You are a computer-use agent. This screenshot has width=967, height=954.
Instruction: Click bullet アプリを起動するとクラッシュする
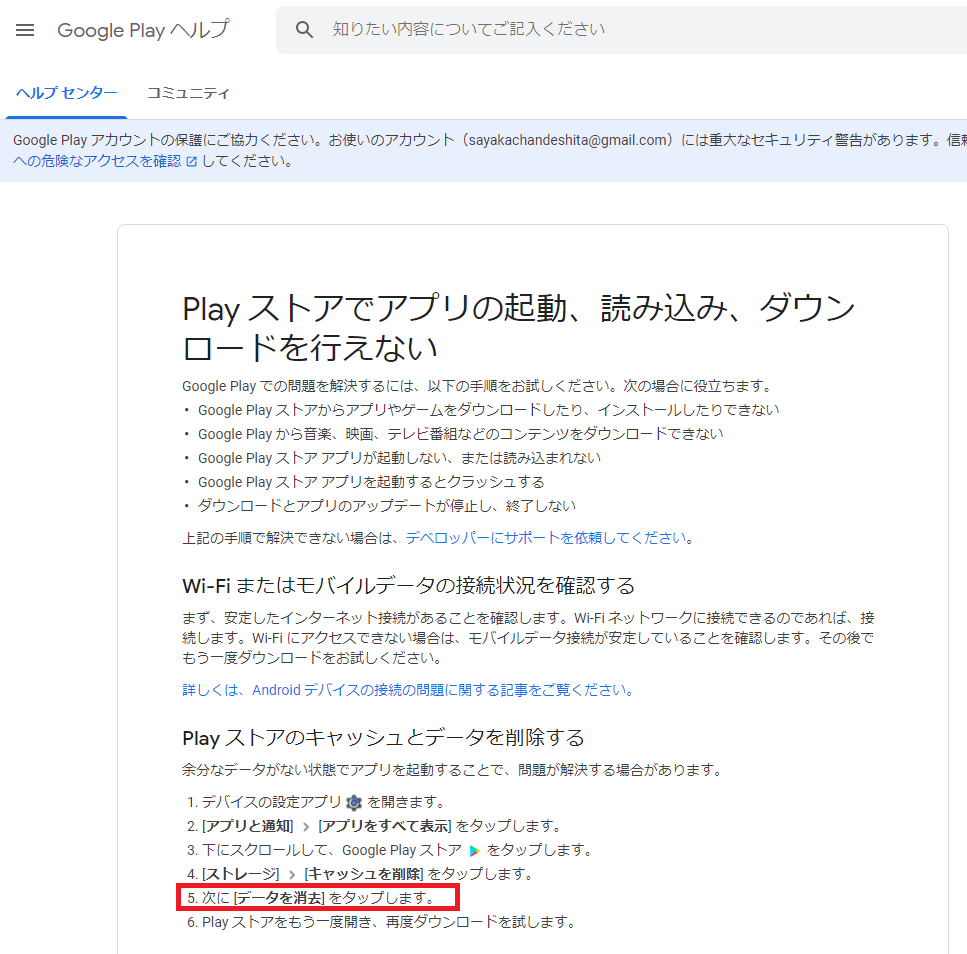click(371, 482)
